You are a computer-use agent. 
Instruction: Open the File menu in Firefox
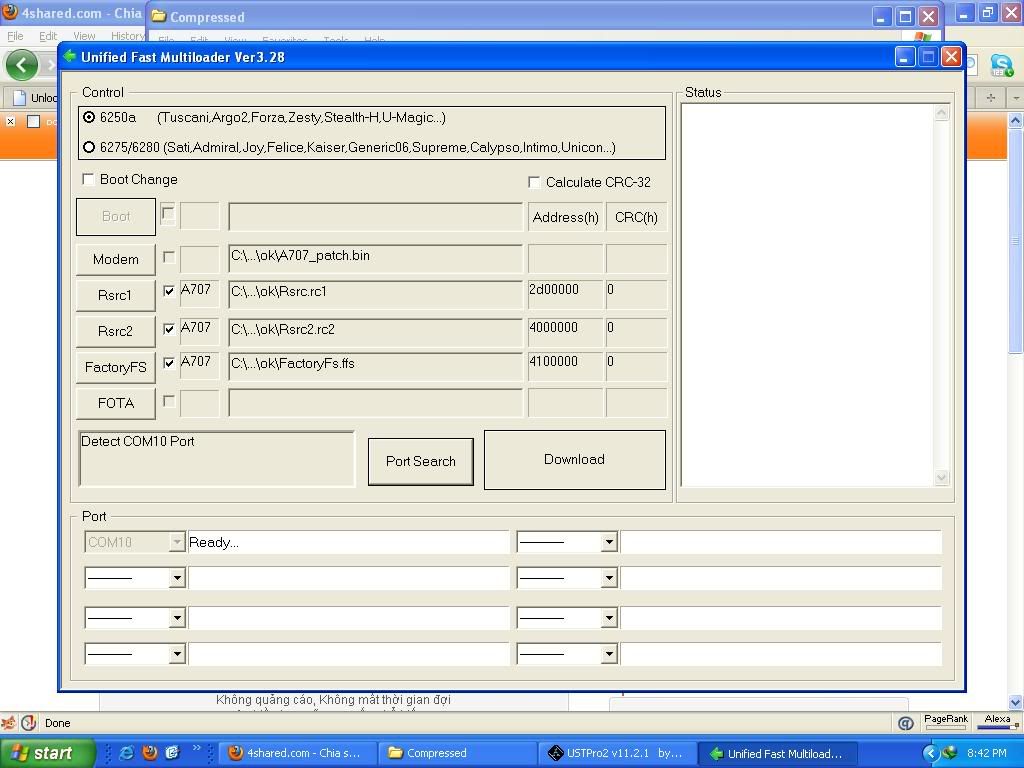point(15,36)
